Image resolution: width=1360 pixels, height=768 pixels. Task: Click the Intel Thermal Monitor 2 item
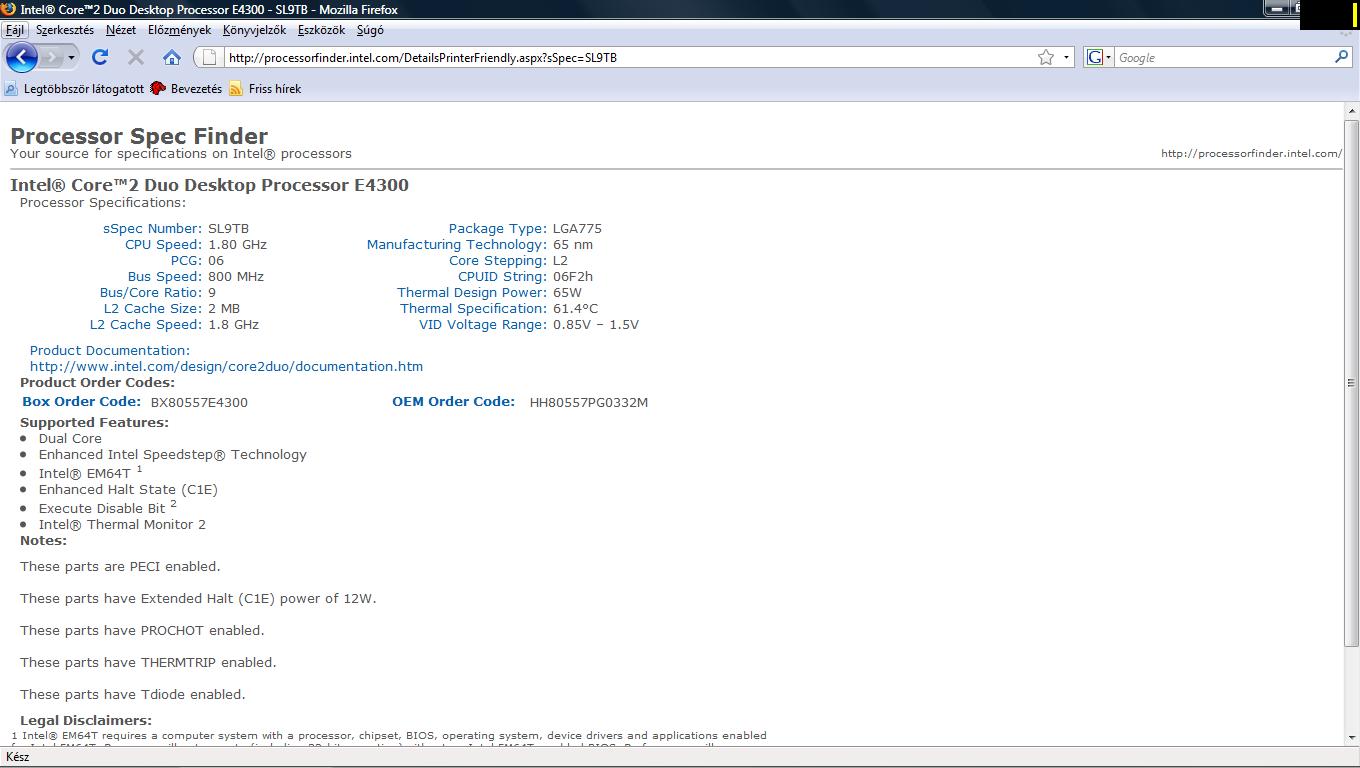pos(122,524)
